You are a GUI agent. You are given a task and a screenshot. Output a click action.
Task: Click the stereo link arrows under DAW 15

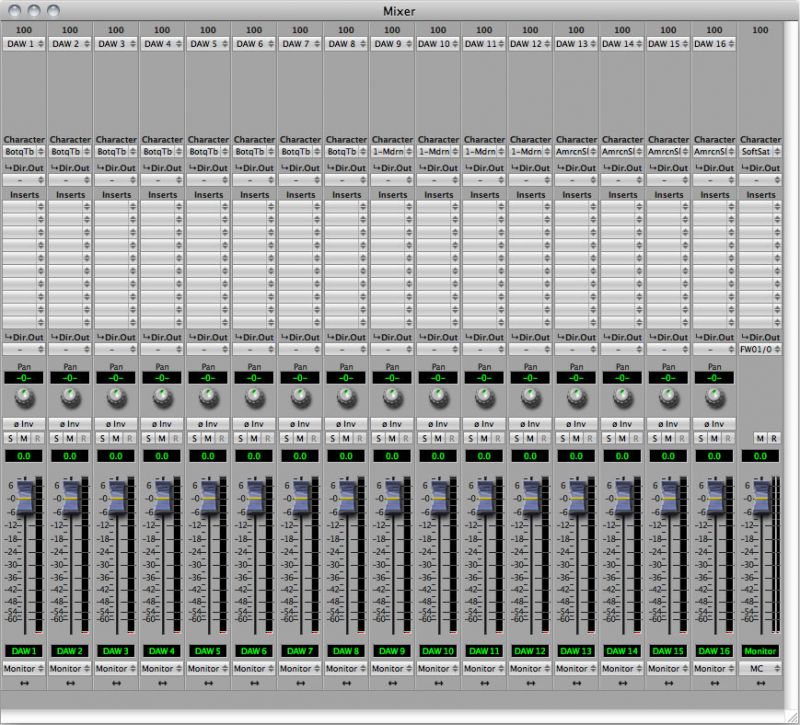click(668, 683)
